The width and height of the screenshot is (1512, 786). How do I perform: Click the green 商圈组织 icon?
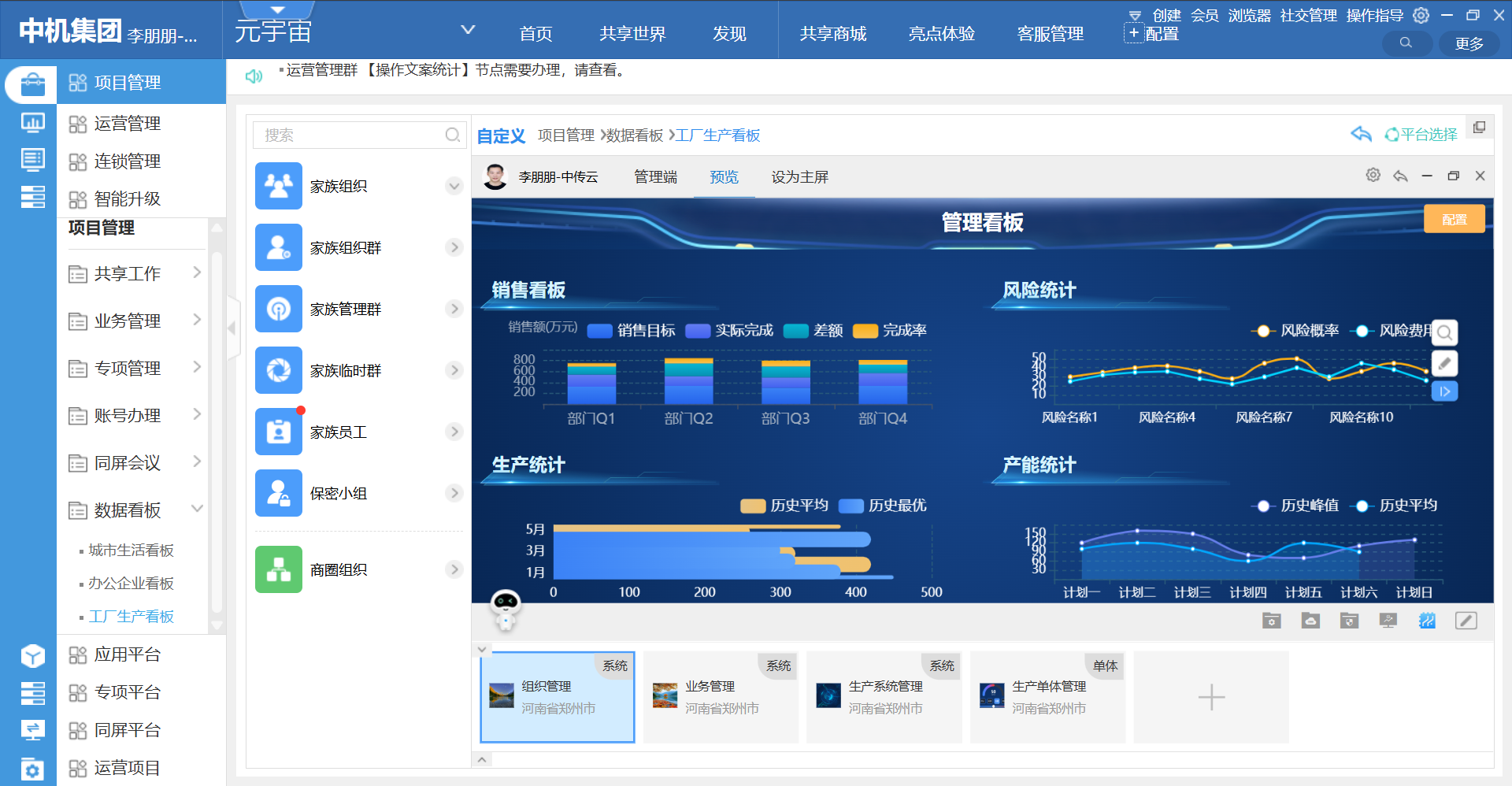coord(279,569)
